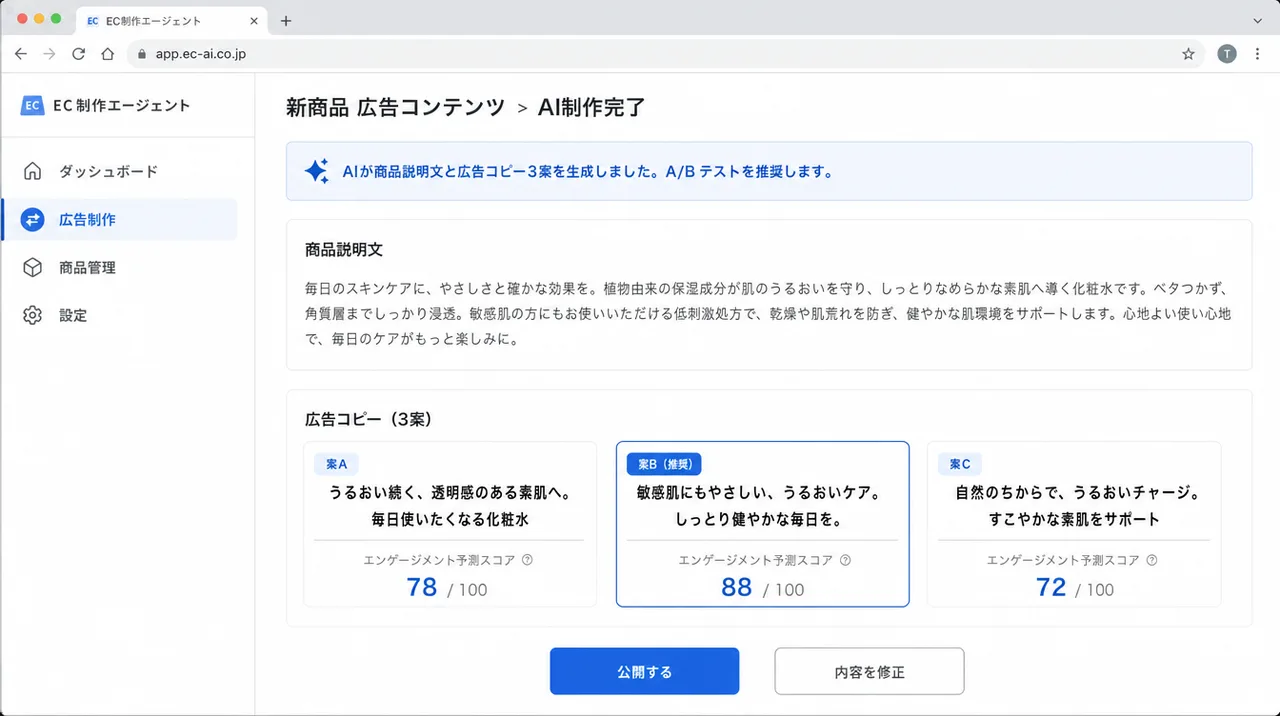Go back with browser back arrow
The height and width of the screenshot is (716, 1280).
tap(21, 54)
